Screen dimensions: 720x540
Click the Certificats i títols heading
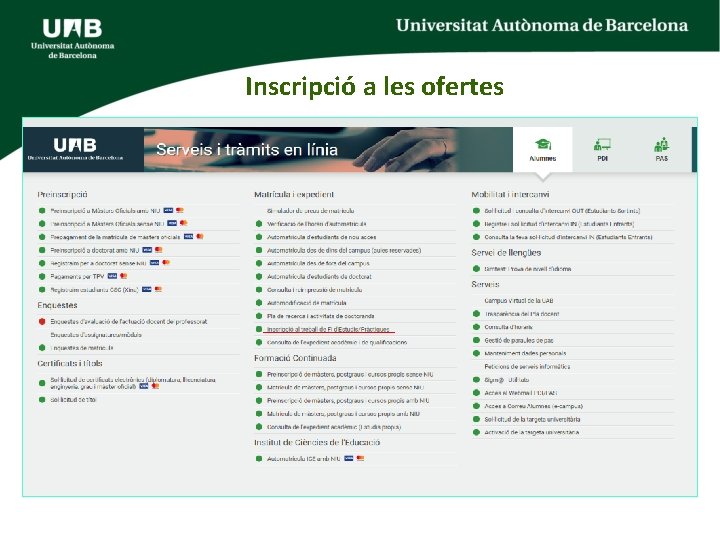click(70, 363)
